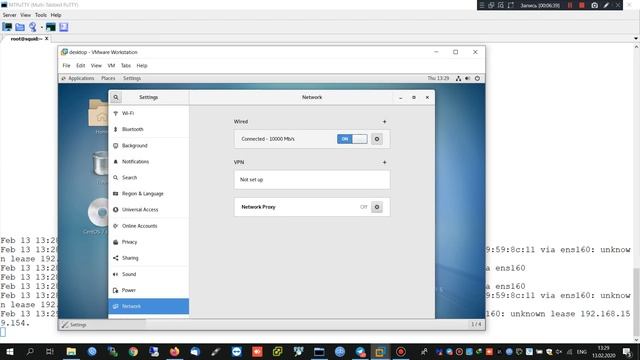The width and height of the screenshot is (640, 360).
Task: Open the Search settings panel
Action: click(149, 178)
